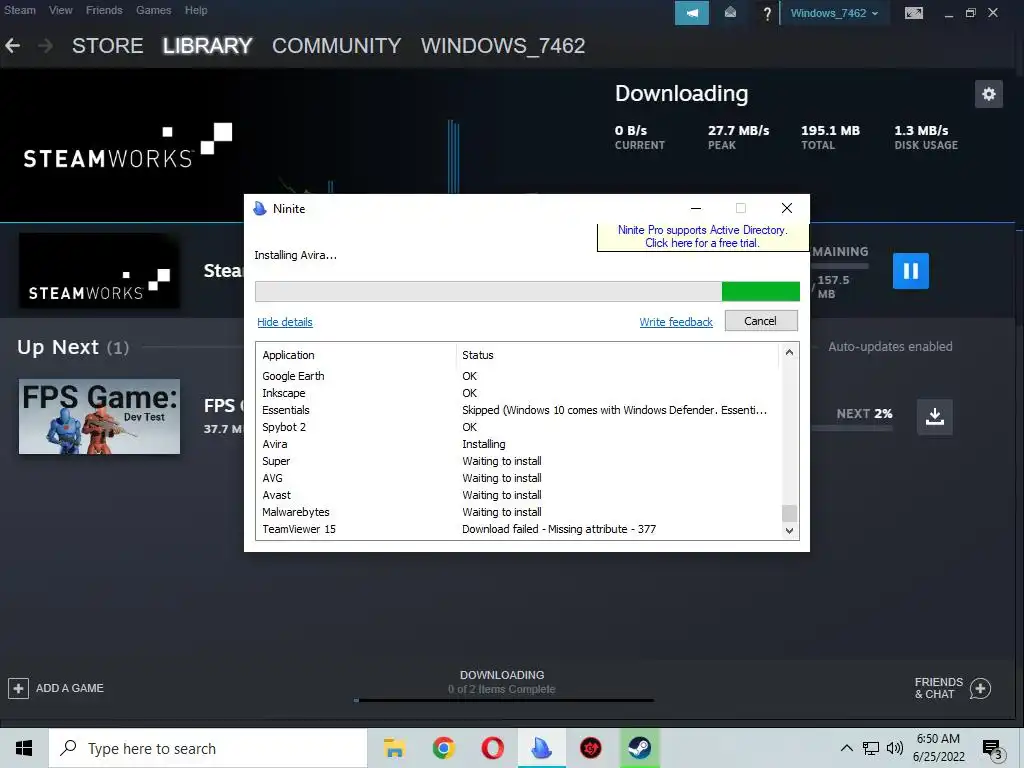Expand the Windows_7462 account dropdown
Image resolution: width=1024 pixels, height=768 pixels.
coord(834,13)
